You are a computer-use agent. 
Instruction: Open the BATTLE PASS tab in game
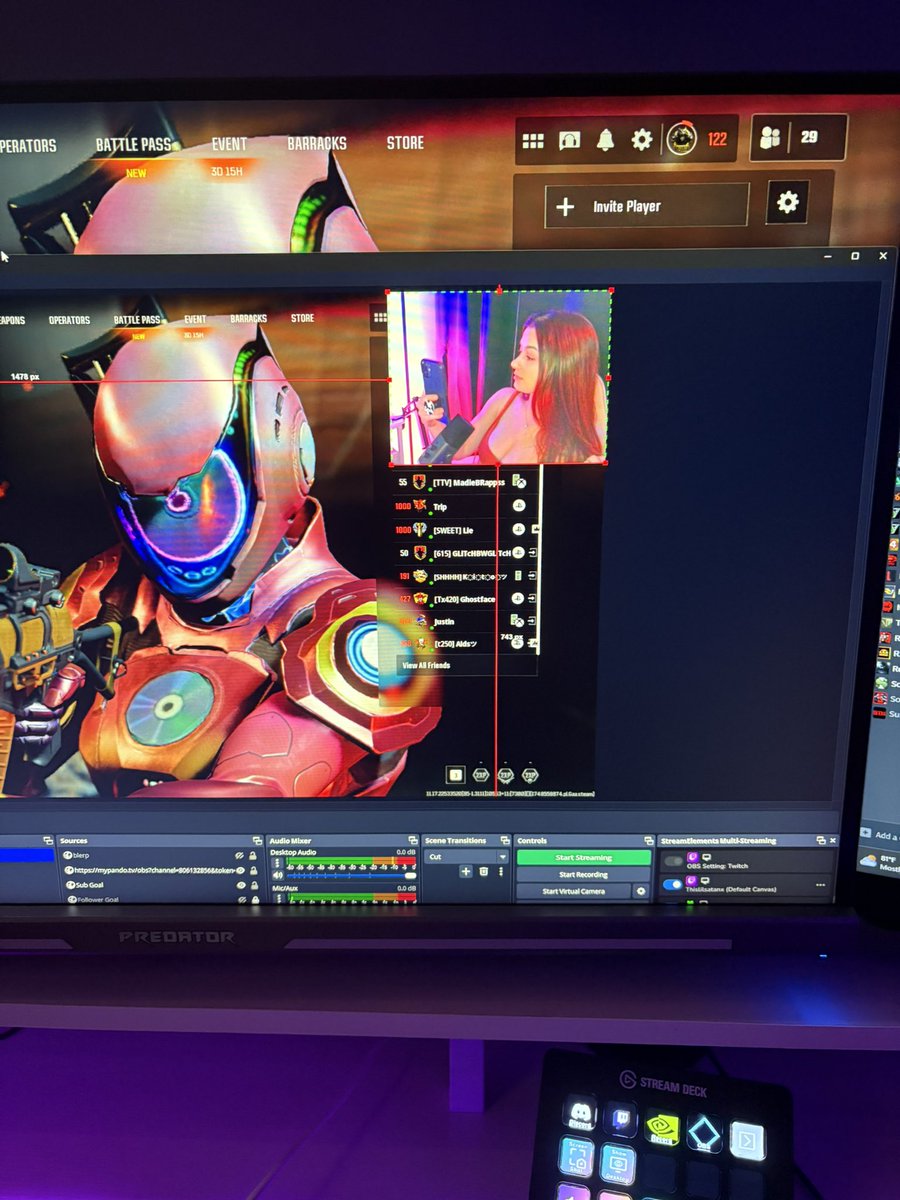[x=135, y=145]
